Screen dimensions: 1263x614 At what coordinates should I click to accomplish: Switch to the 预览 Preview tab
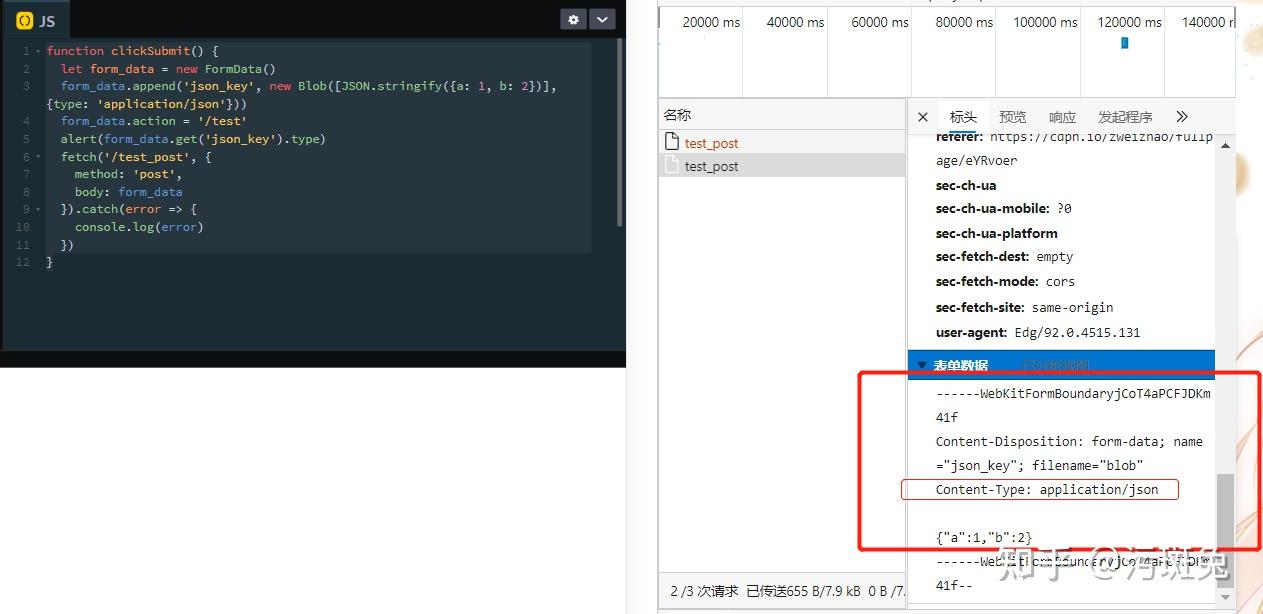pyautogui.click(x=1012, y=116)
